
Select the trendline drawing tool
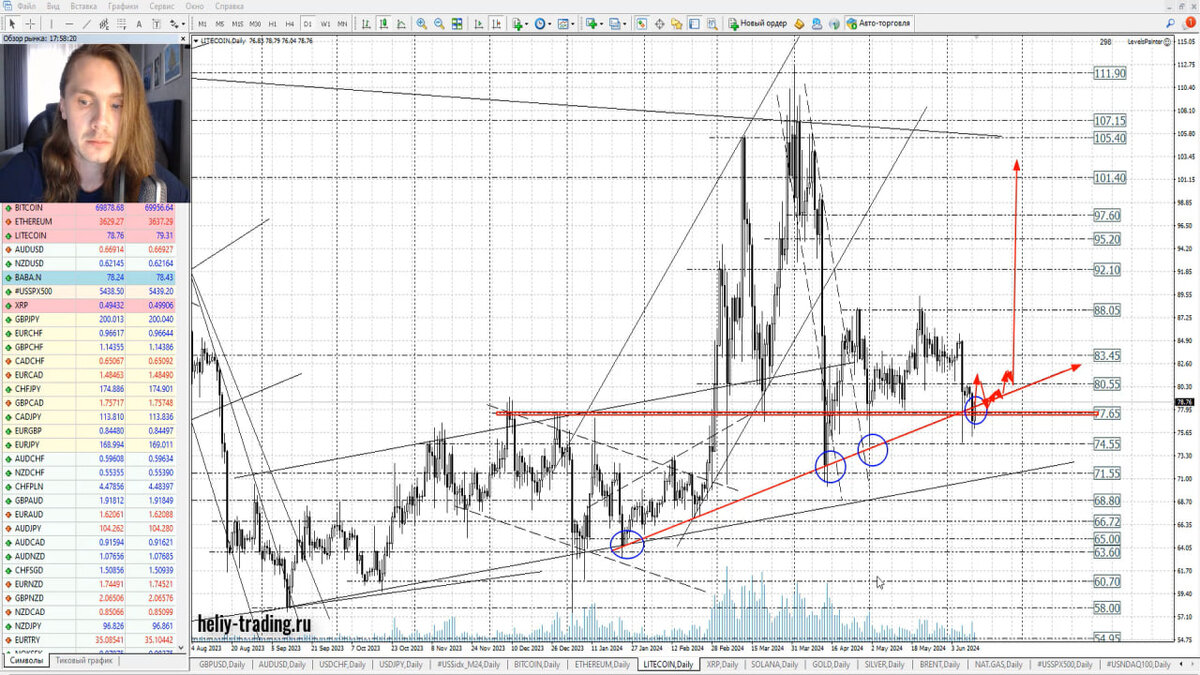87,22
